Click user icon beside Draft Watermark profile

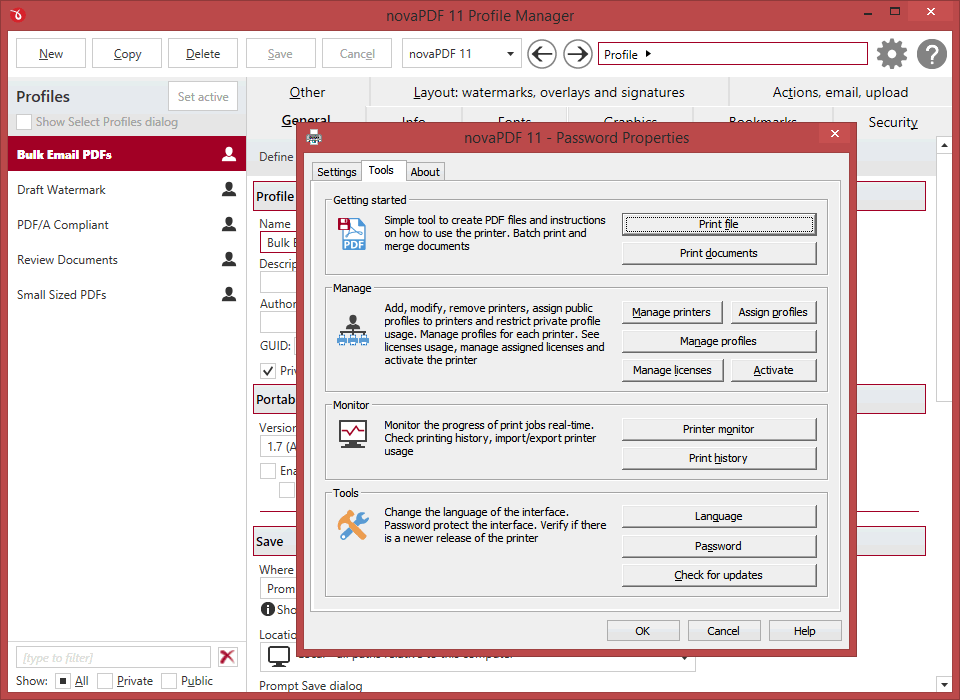pyautogui.click(x=229, y=190)
